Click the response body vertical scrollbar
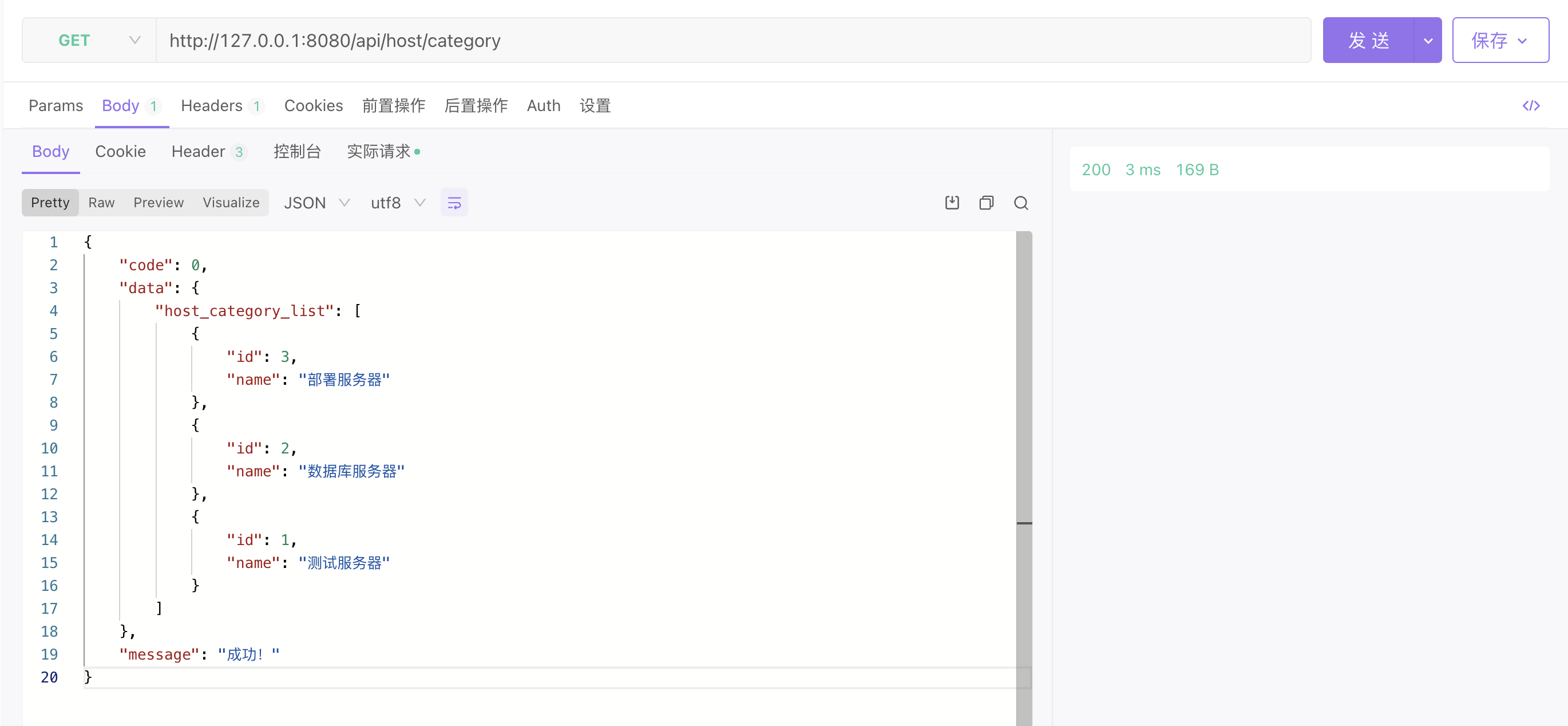 (x=1024, y=378)
